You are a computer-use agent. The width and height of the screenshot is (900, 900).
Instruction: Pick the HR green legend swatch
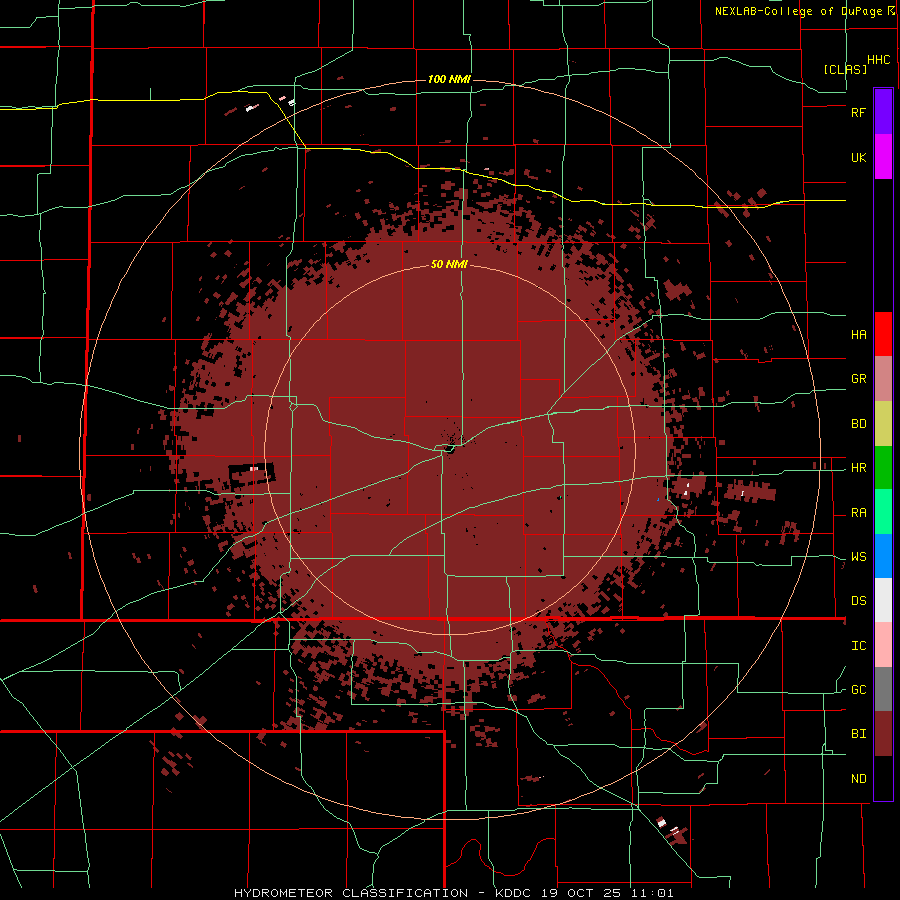(x=883, y=468)
